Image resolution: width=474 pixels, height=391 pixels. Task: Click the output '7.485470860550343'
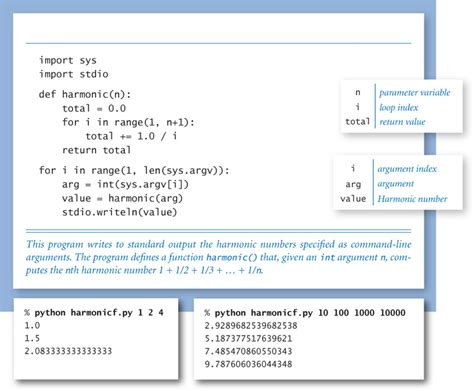click(x=248, y=351)
